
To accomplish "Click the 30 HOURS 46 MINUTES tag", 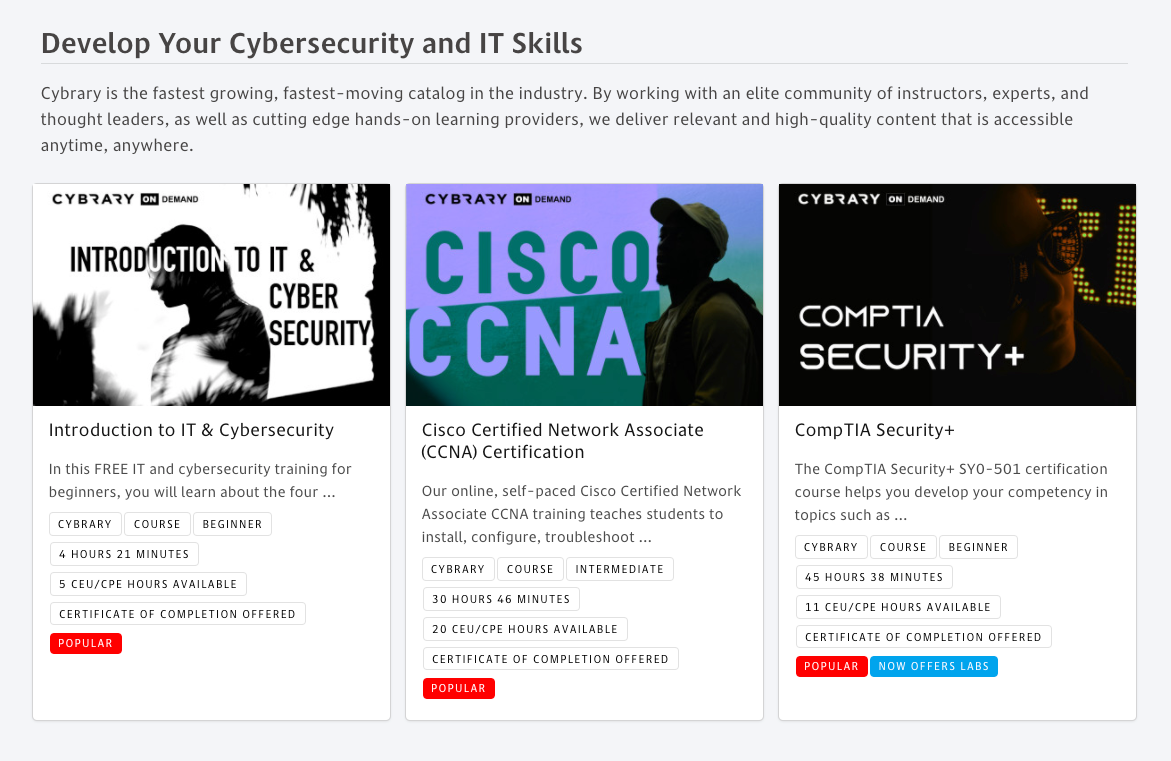I will (x=501, y=599).
